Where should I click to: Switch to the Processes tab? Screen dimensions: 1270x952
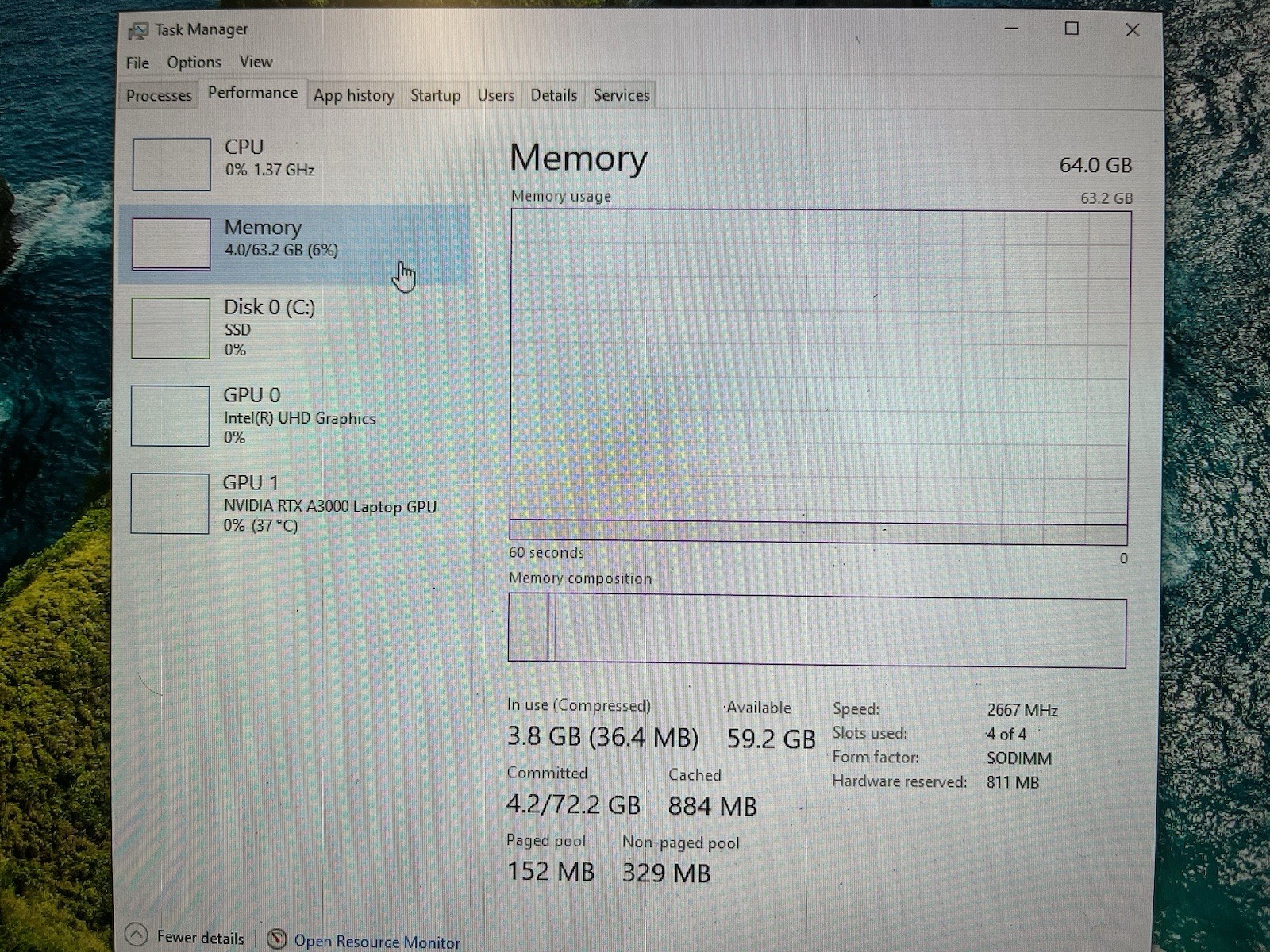coord(159,95)
